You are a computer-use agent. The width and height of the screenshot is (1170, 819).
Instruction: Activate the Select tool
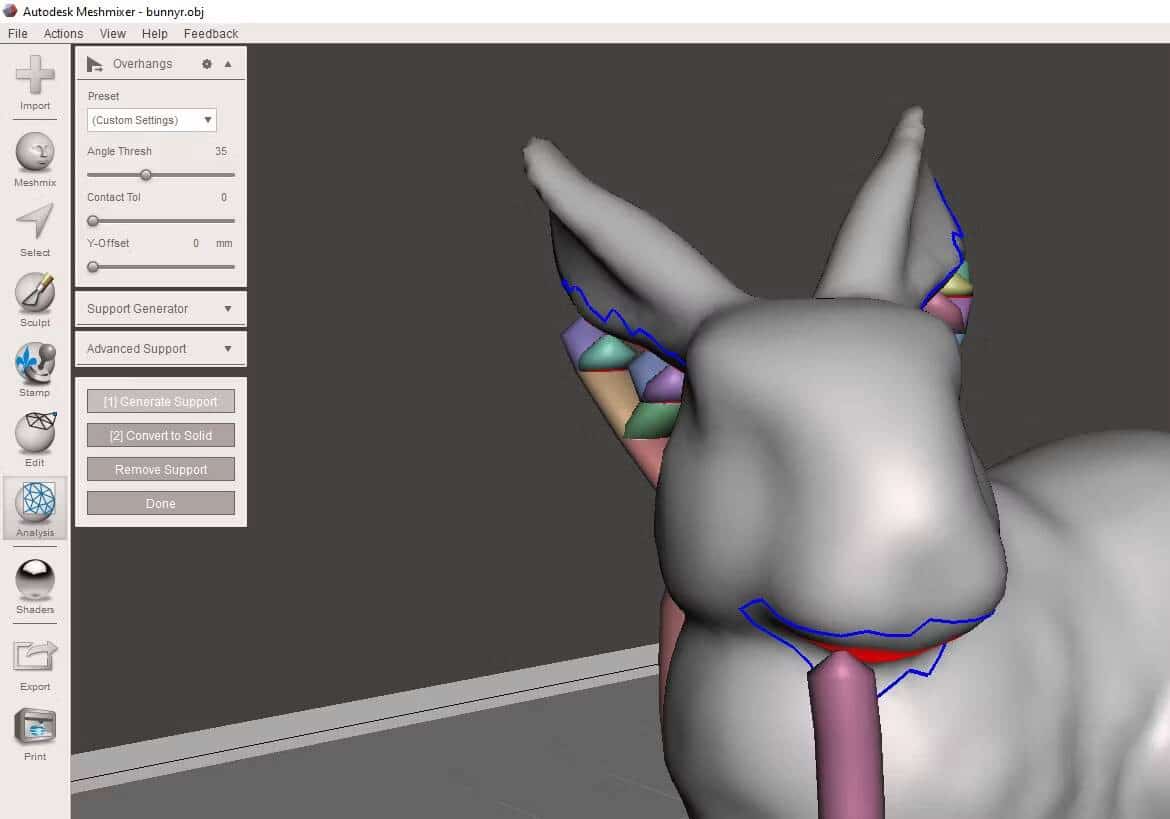(x=35, y=222)
